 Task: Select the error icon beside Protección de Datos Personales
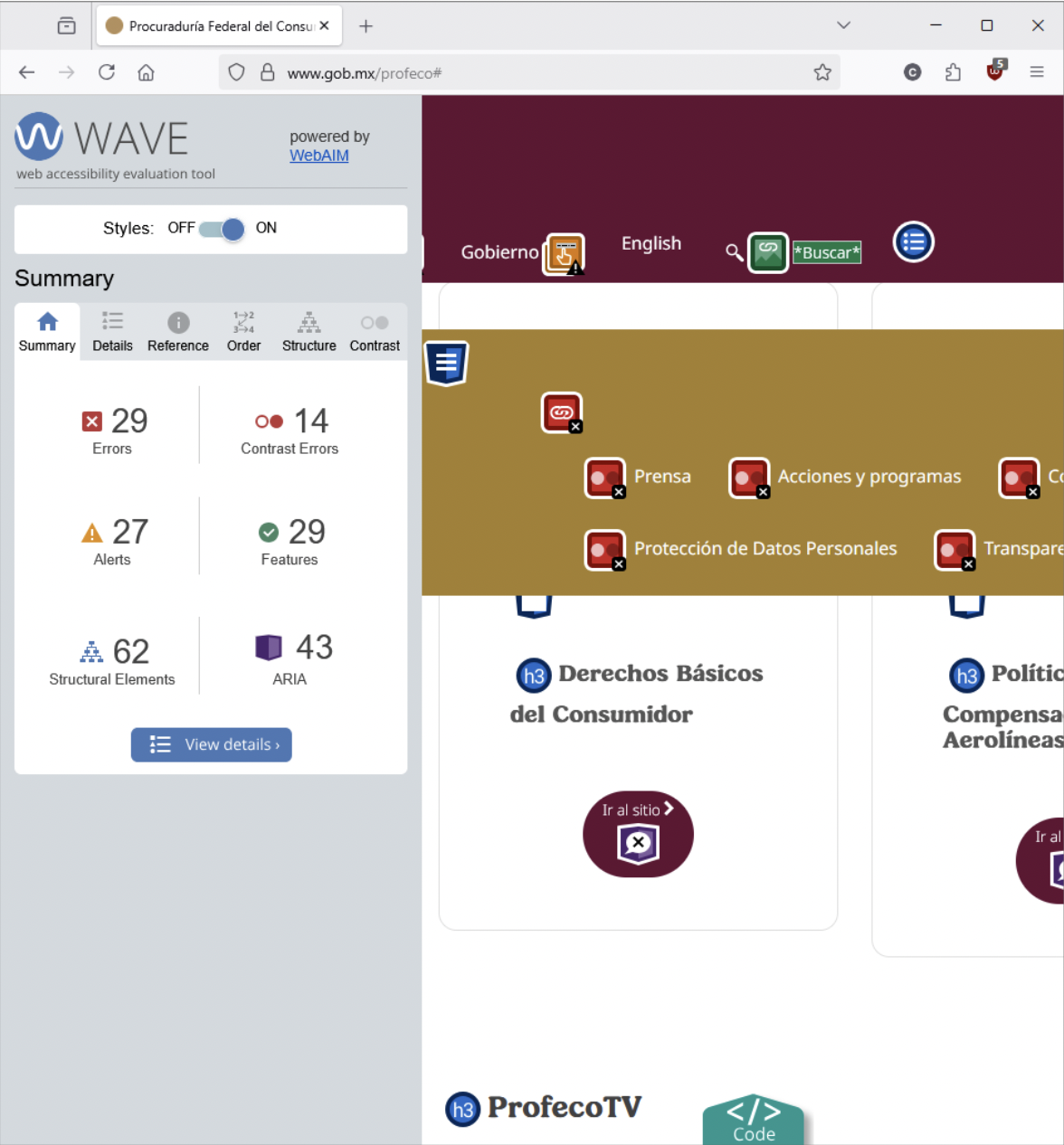[604, 550]
